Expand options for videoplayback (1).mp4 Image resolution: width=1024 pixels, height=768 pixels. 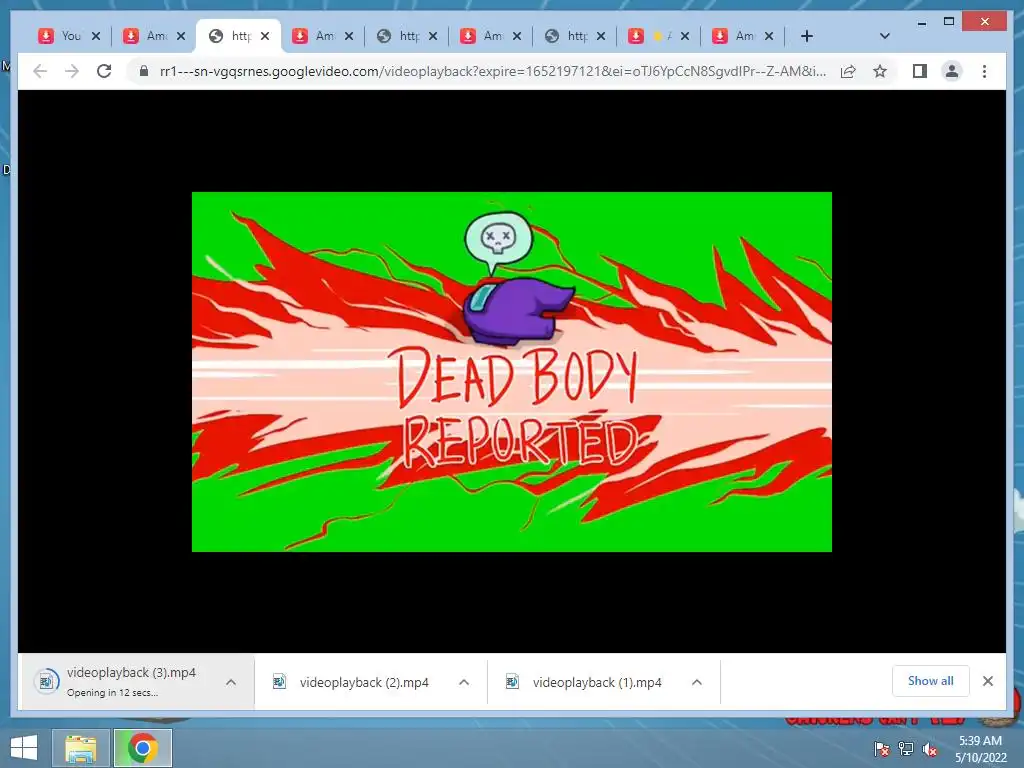(x=697, y=682)
